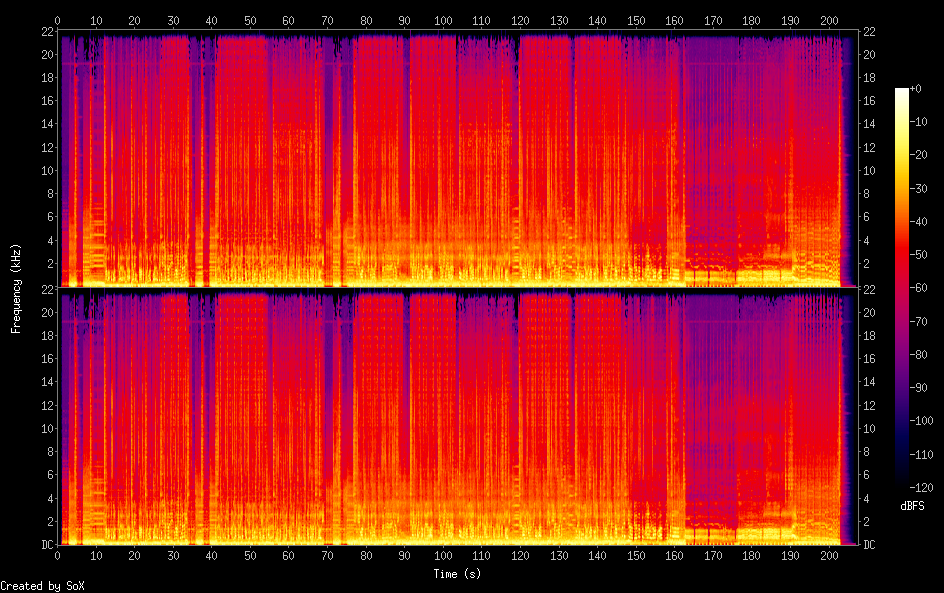The image size is (944, 593).
Task: Click '120' on the bottom time axis
Action: [x=520, y=556]
